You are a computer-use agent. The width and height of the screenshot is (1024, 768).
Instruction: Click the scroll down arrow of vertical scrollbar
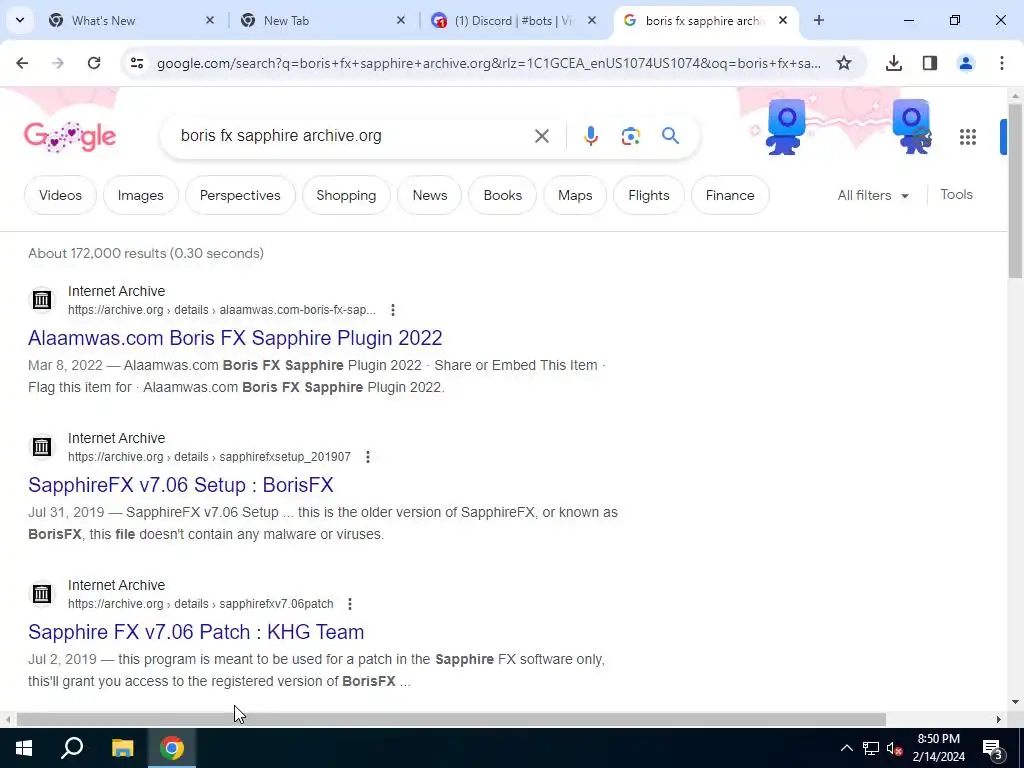1015,702
